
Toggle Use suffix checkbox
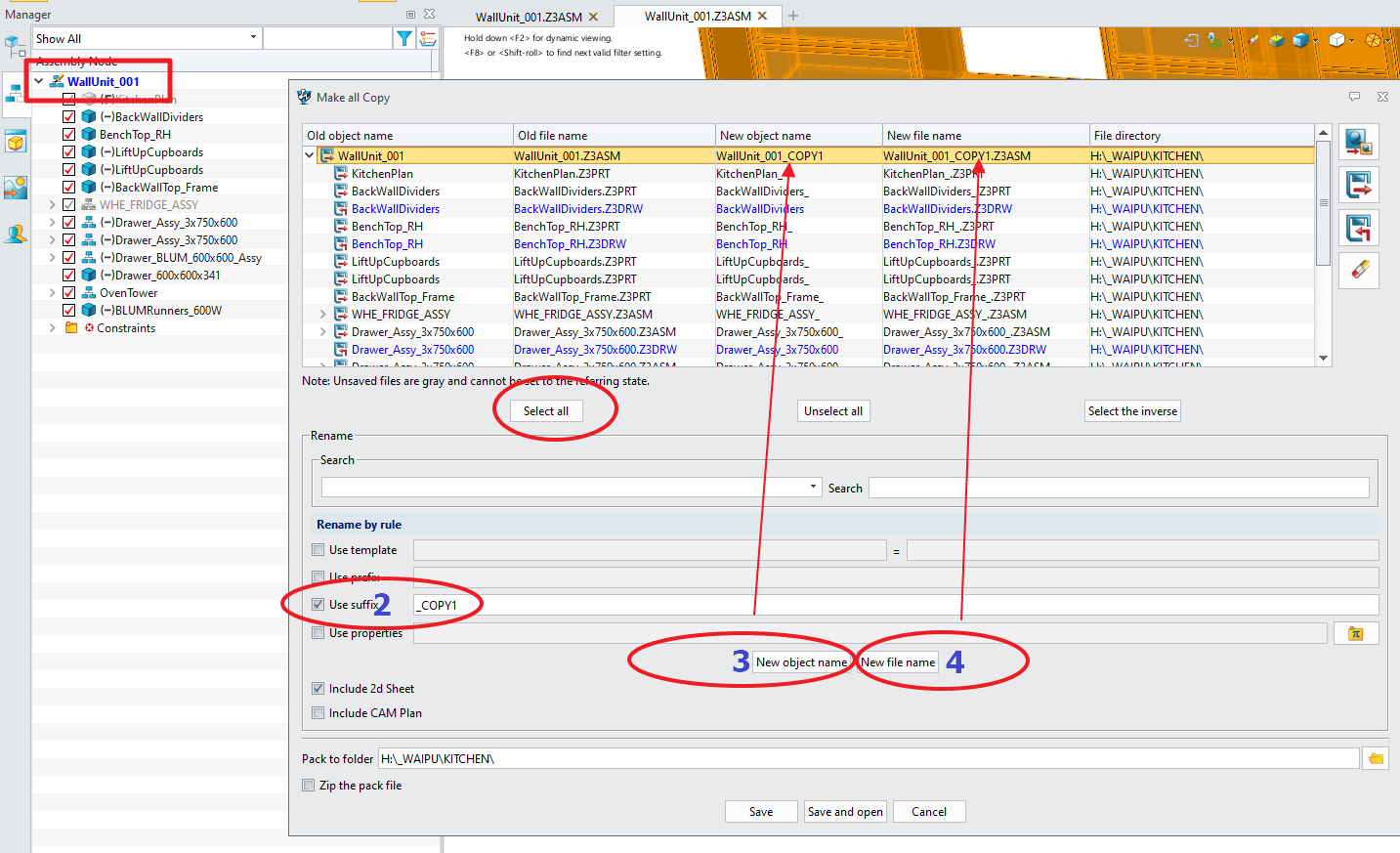pyautogui.click(x=318, y=605)
